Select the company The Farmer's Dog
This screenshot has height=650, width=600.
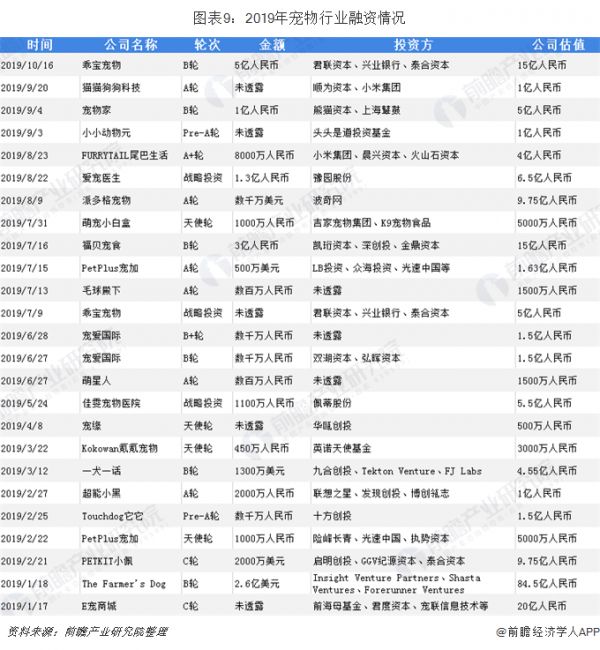pyautogui.click(x=124, y=584)
